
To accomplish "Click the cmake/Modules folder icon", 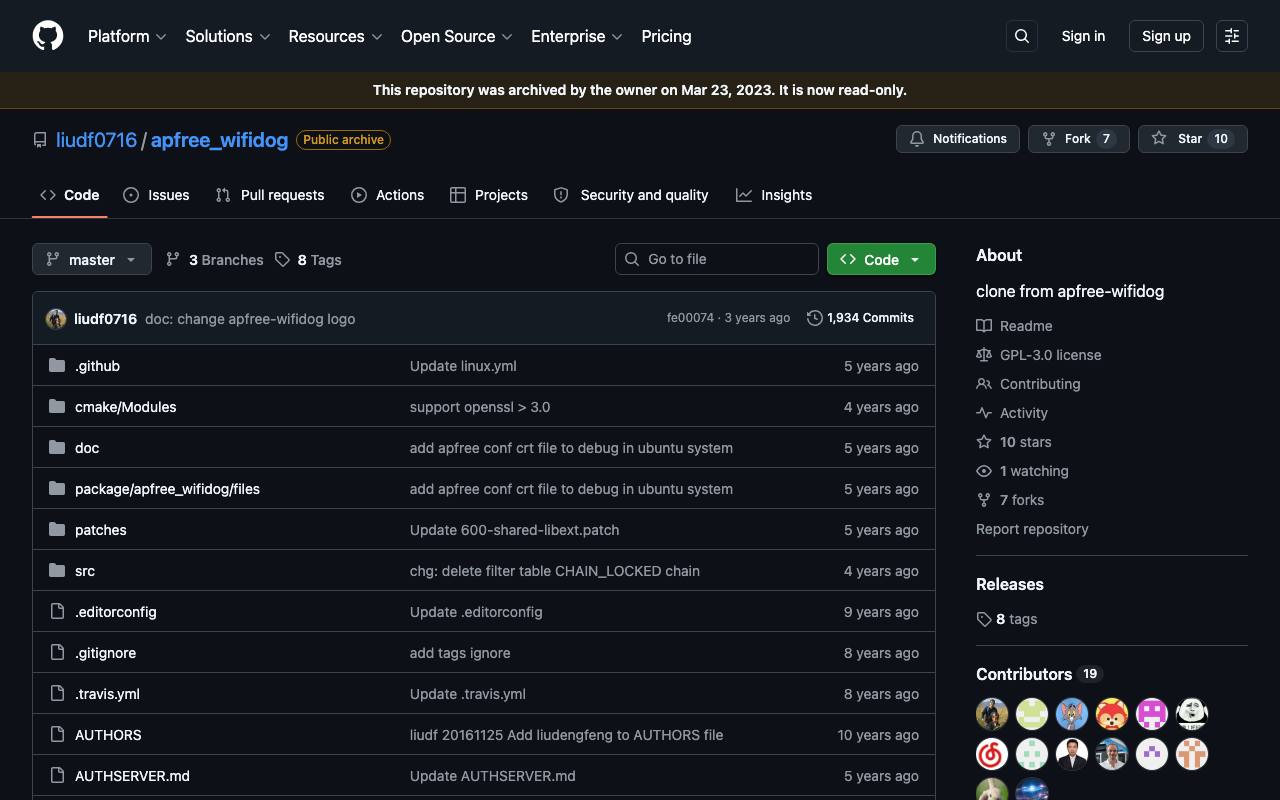I will coord(57,407).
